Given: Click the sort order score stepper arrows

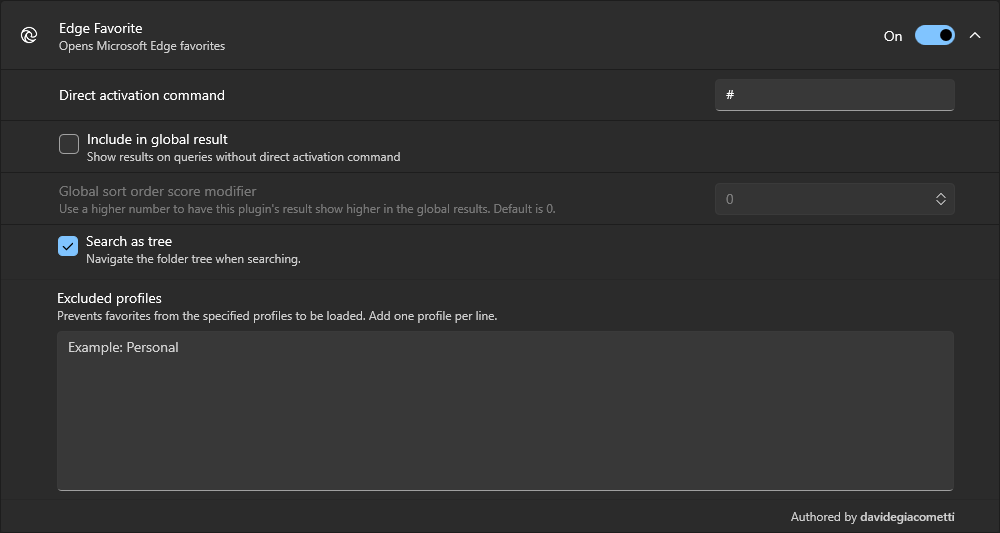Looking at the screenshot, I should pyautogui.click(x=940, y=199).
